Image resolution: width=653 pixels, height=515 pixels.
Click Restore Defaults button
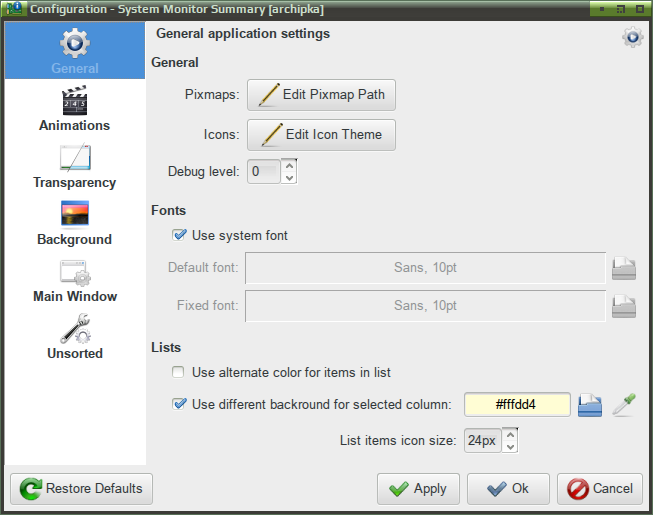click(x=82, y=489)
